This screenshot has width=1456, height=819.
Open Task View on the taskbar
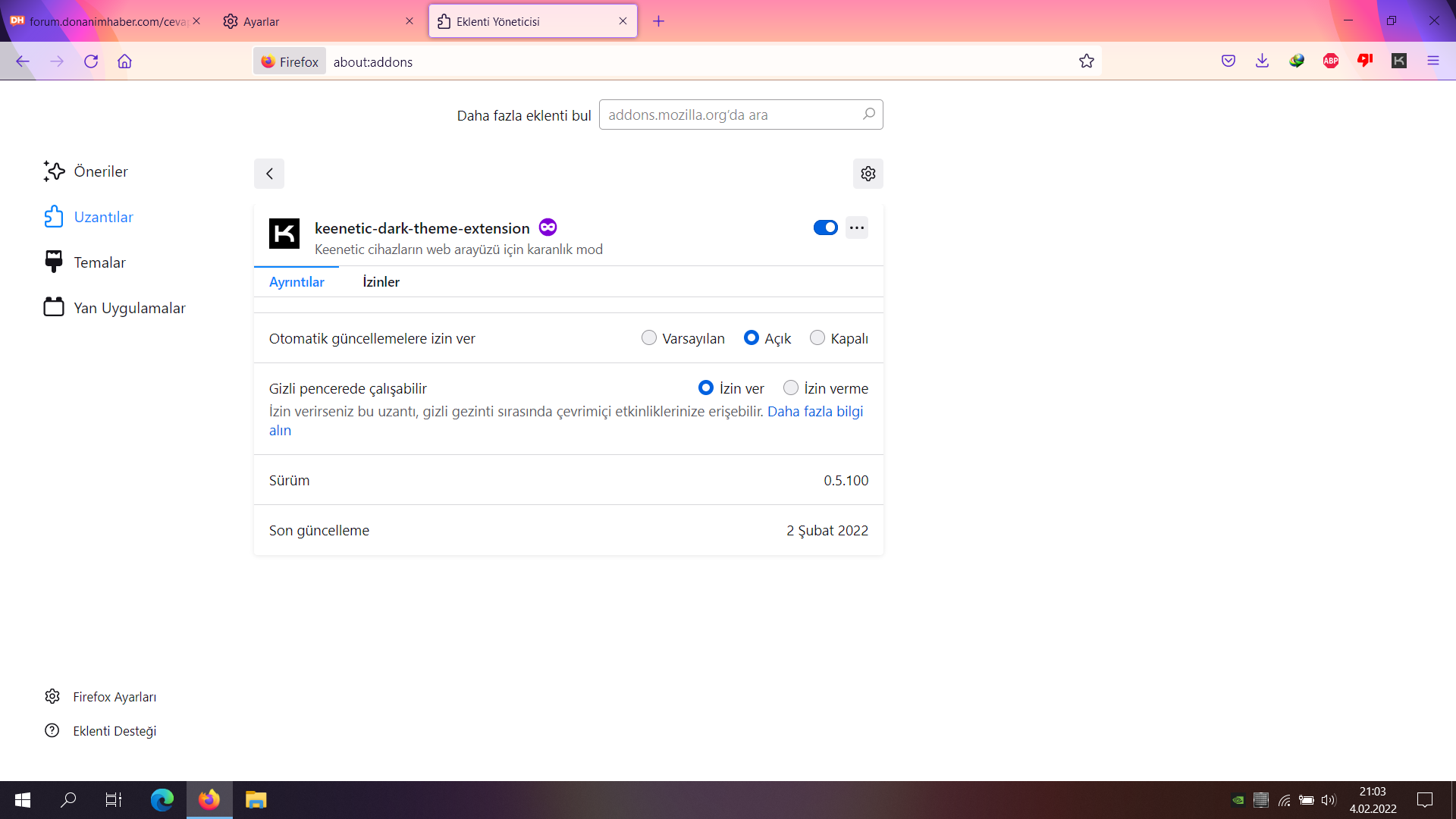(114, 800)
